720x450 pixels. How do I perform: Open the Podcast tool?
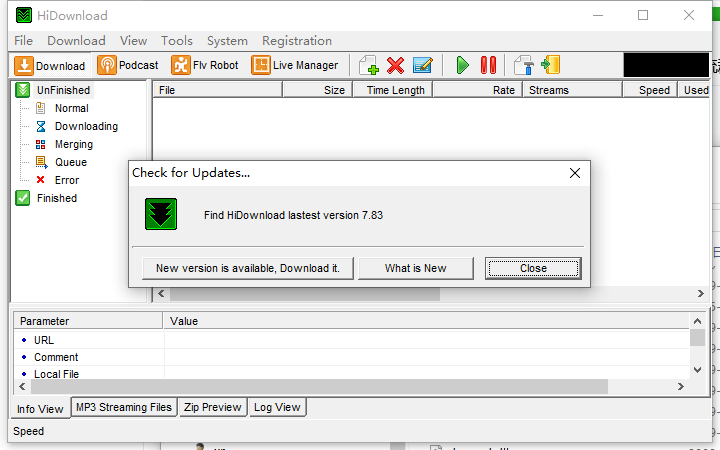[x=128, y=65]
